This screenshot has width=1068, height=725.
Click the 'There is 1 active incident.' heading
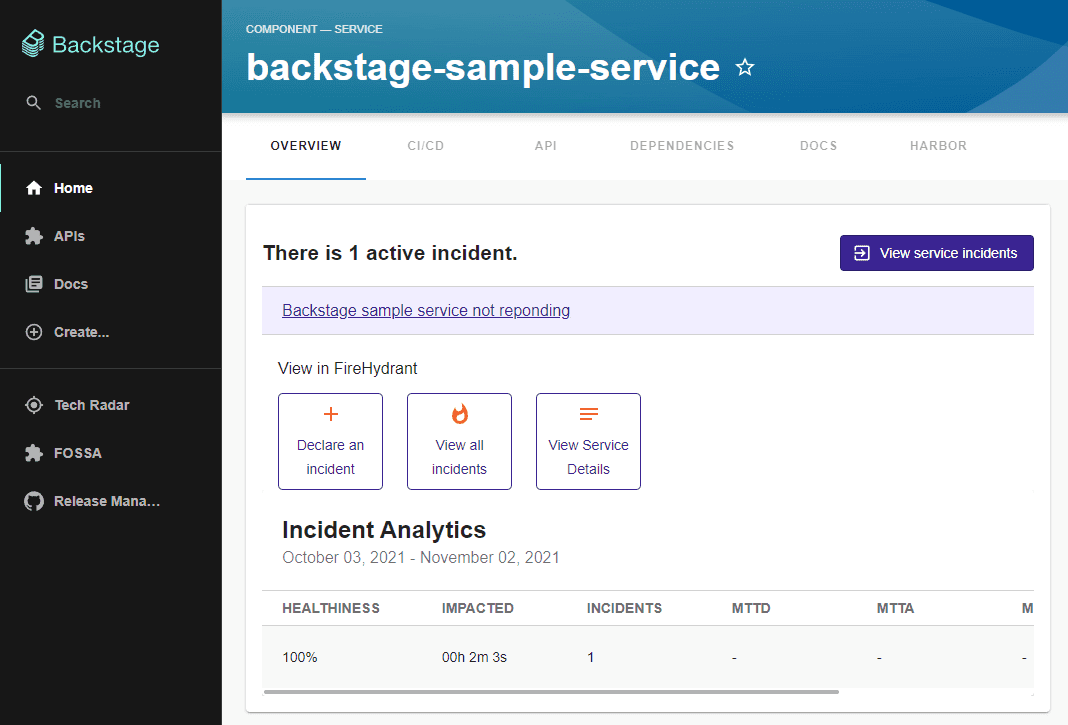tap(390, 253)
